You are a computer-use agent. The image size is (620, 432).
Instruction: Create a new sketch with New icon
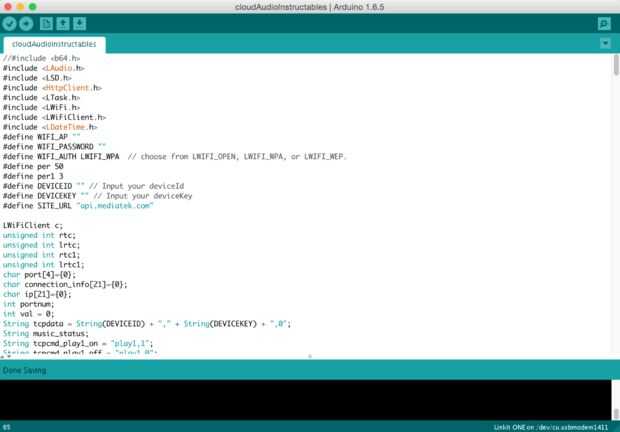(x=46, y=24)
